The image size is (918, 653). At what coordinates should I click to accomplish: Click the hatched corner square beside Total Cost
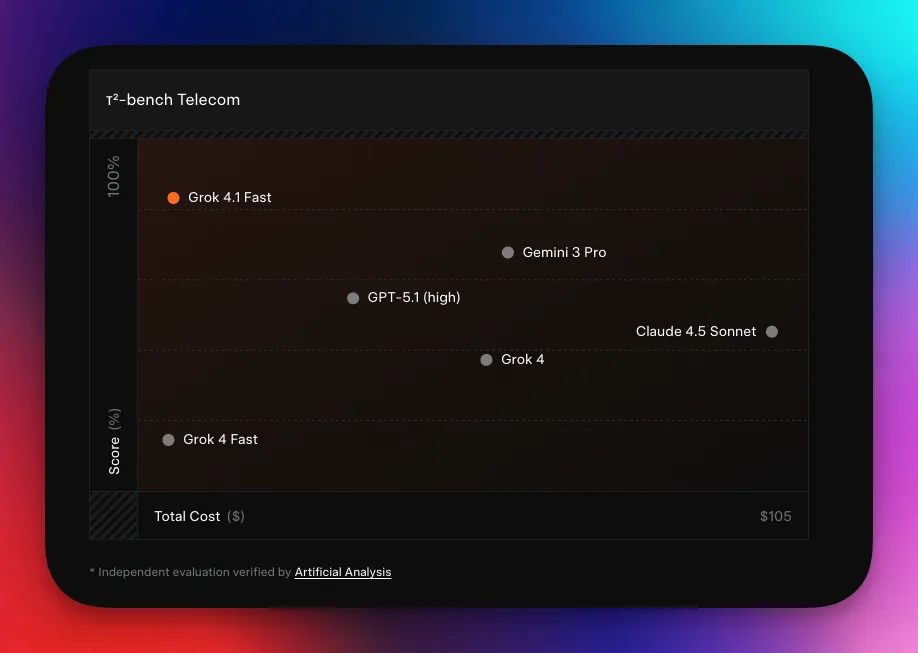click(x=113, y=516)
